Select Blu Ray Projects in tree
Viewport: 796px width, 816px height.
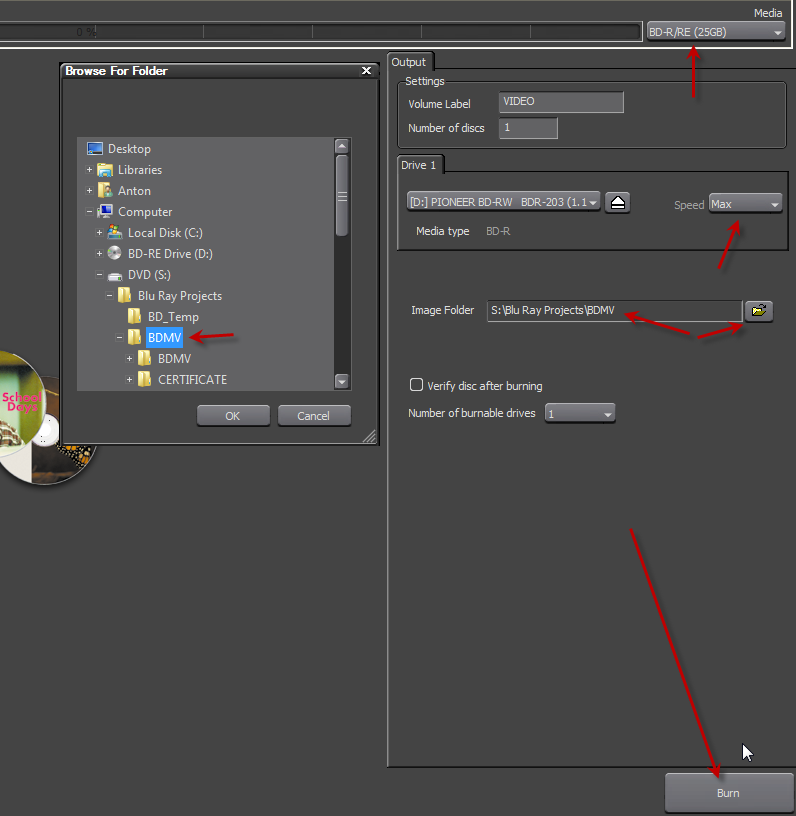coord(180,296)
